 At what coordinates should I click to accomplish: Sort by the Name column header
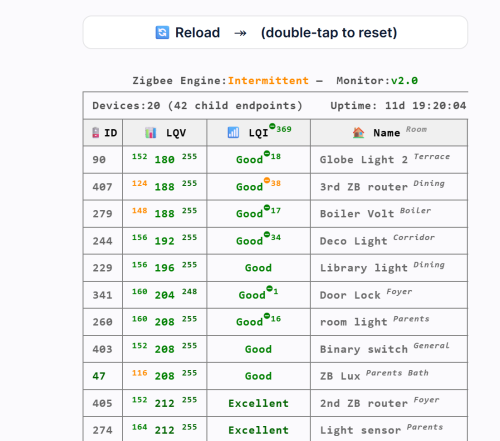389,133
